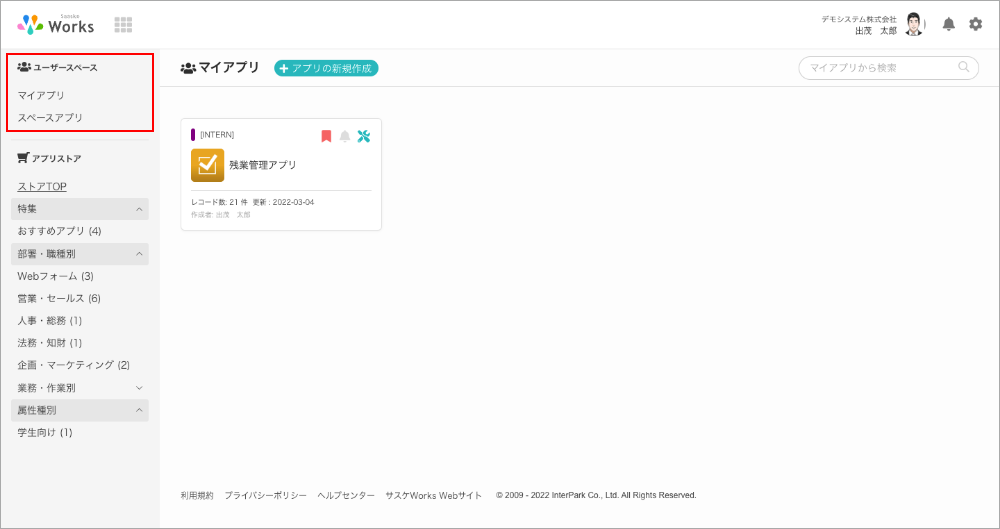Open tools settings on 残業管理アプリ card

click(364, 136)
